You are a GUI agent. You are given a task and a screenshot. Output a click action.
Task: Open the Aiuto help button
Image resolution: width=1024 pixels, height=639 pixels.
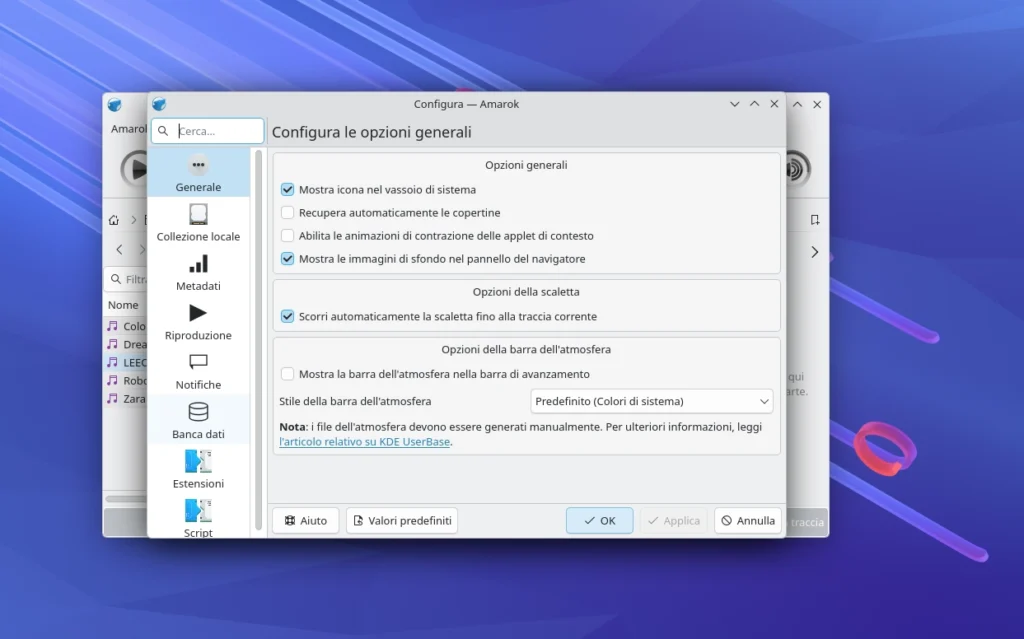305,521
